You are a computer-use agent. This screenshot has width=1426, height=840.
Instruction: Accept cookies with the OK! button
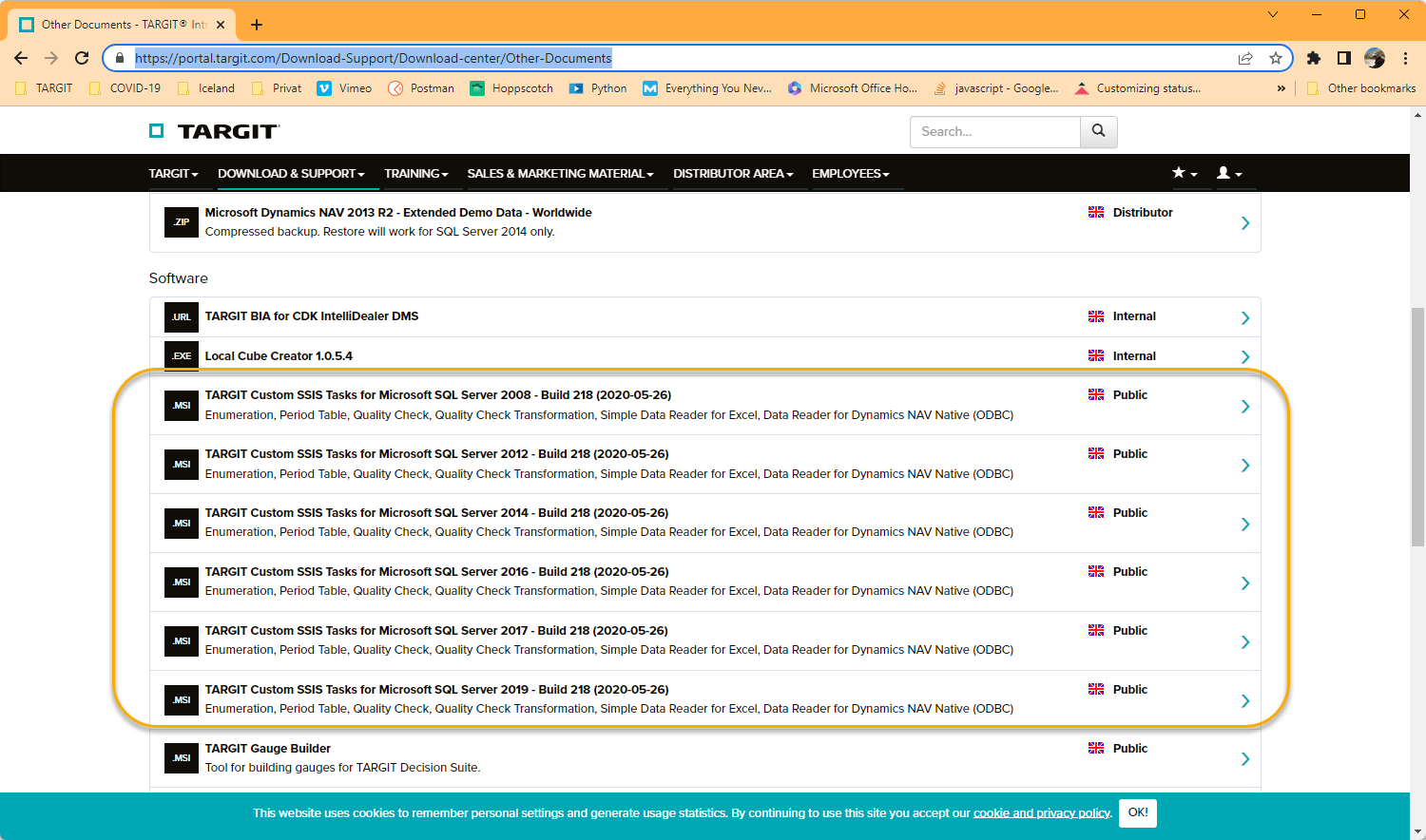(1138, 812)
